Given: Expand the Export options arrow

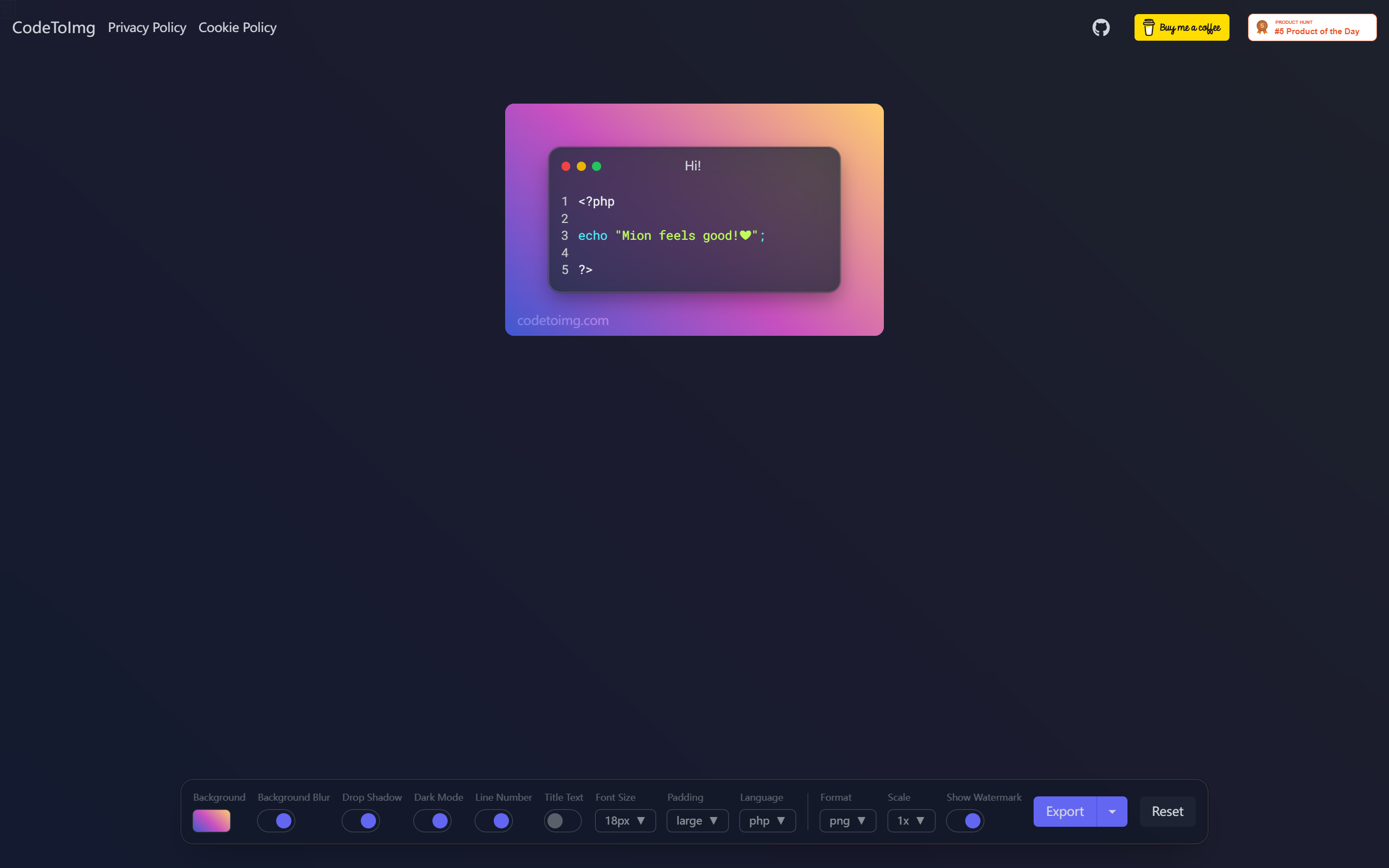Looking at the screenshot, I should pos(1112,811).
